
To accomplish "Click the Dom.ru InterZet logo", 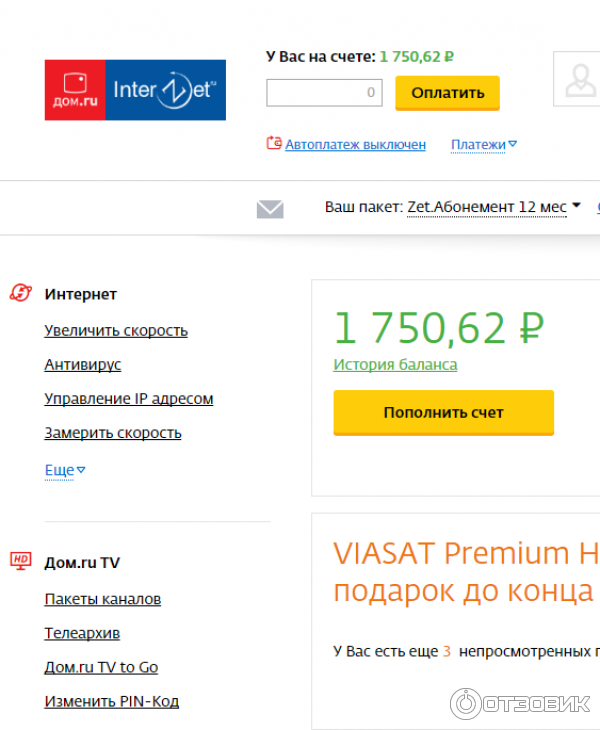I will click(135, 90).
